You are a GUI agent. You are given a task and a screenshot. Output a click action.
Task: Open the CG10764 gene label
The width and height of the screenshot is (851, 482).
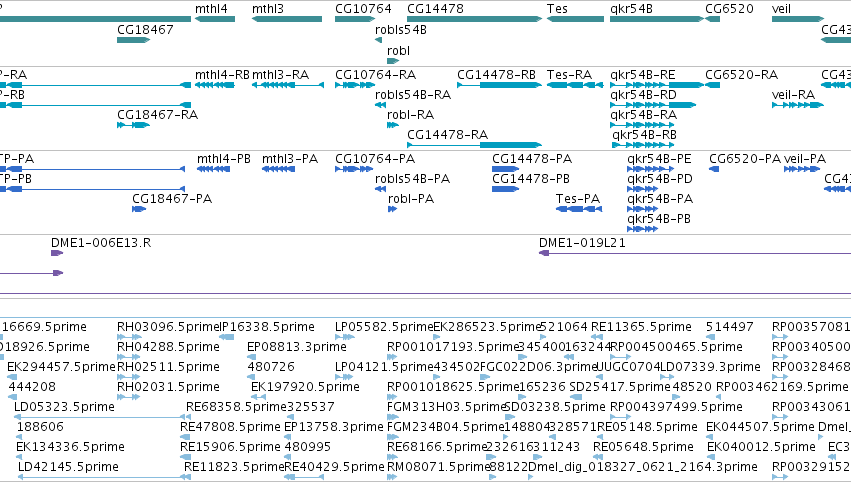pyautogui.click(x=363, y=9)
